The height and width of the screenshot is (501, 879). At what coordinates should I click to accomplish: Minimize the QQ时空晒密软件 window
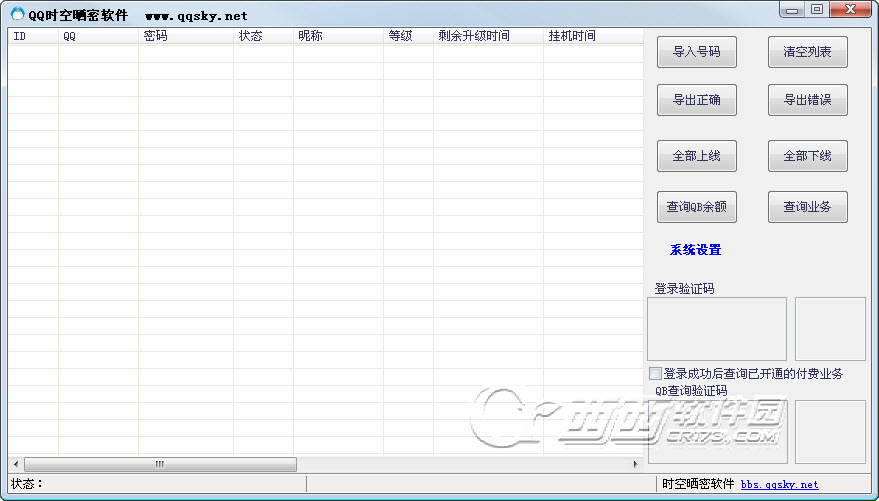click(792, 10)
